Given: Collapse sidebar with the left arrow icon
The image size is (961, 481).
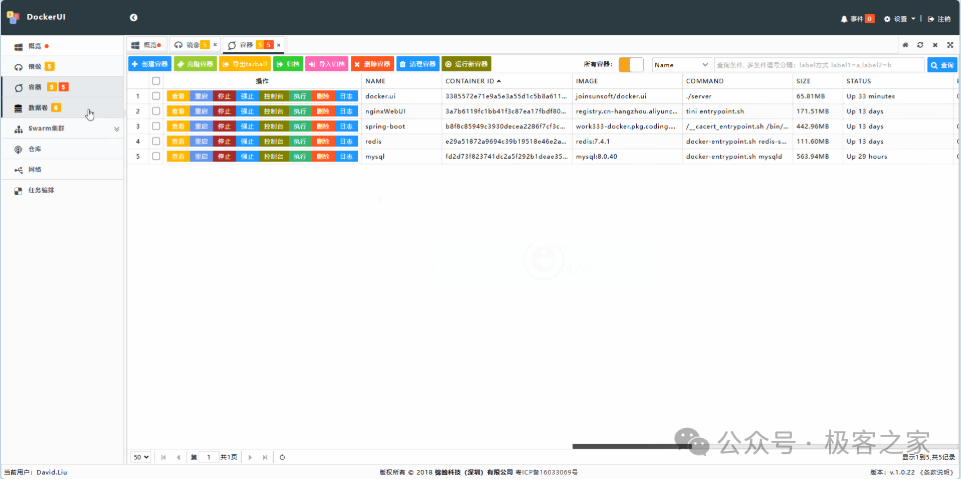Looking at the screenshot, I should (134, 18).
